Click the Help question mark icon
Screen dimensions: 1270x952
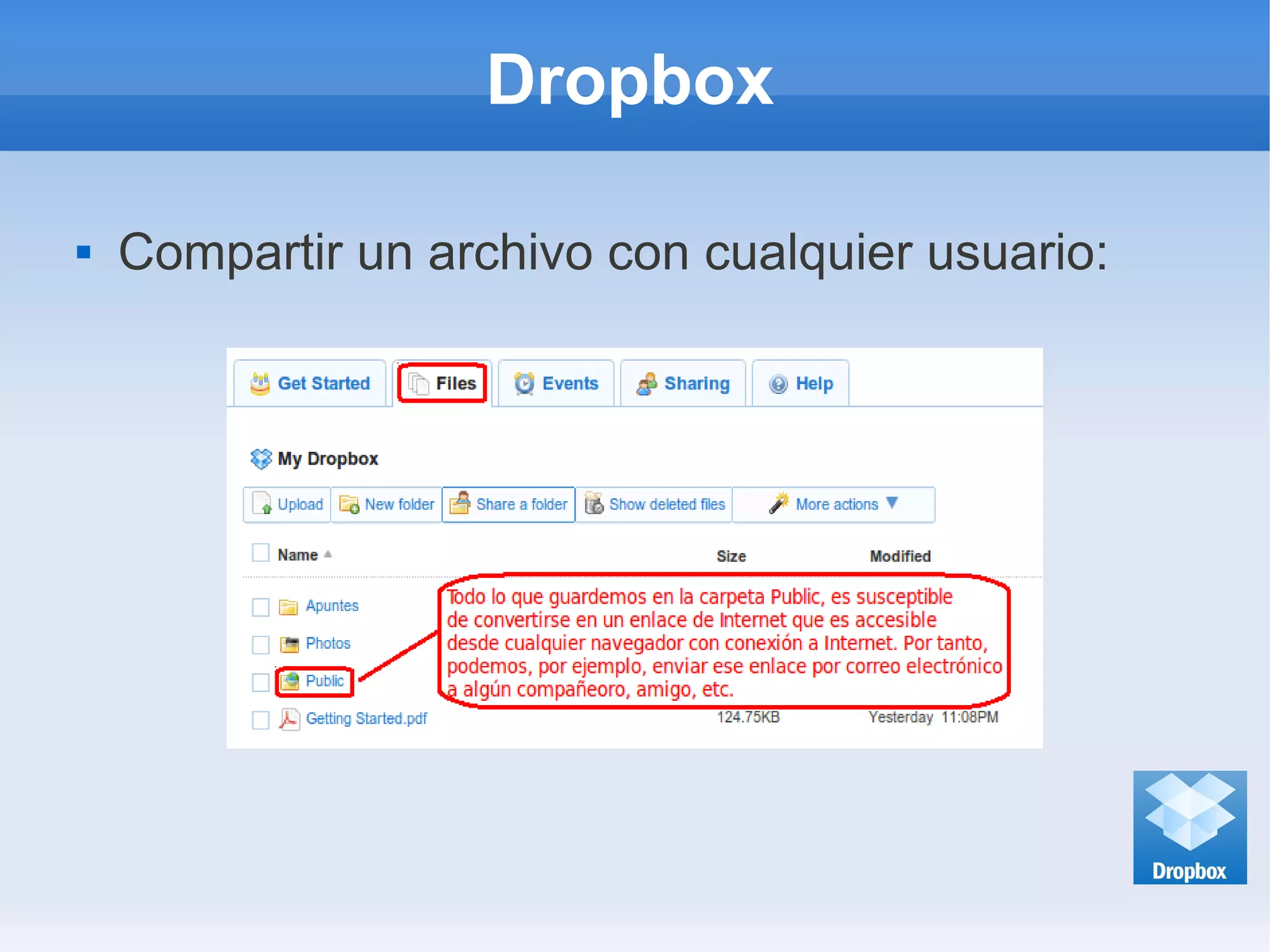(x=778, y=384)
